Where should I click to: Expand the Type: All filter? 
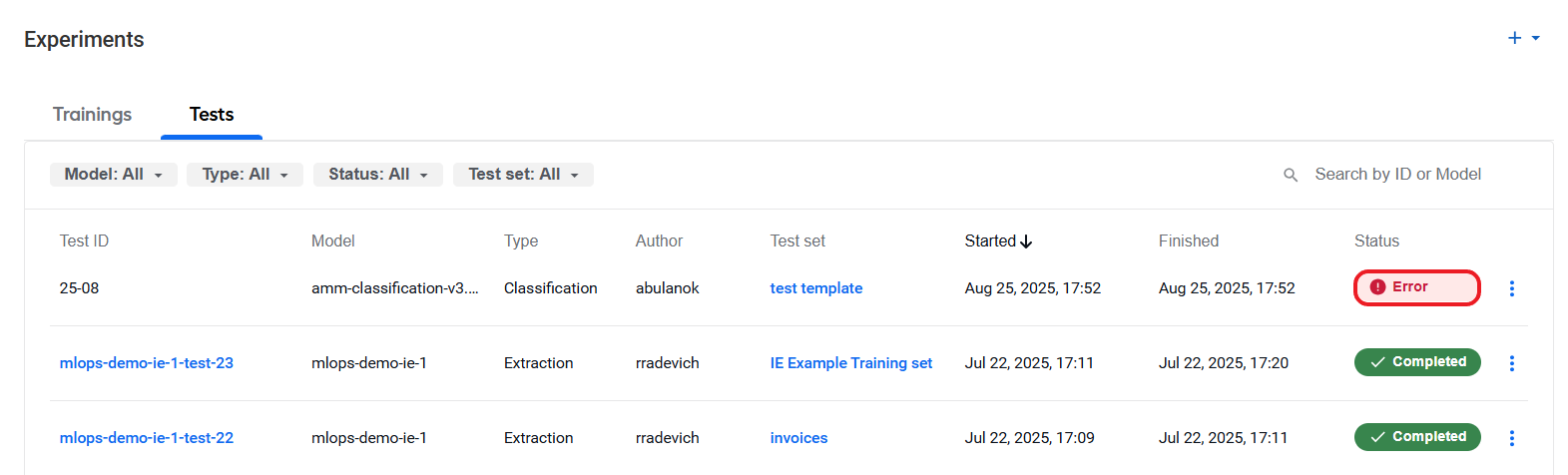[245, 175]
